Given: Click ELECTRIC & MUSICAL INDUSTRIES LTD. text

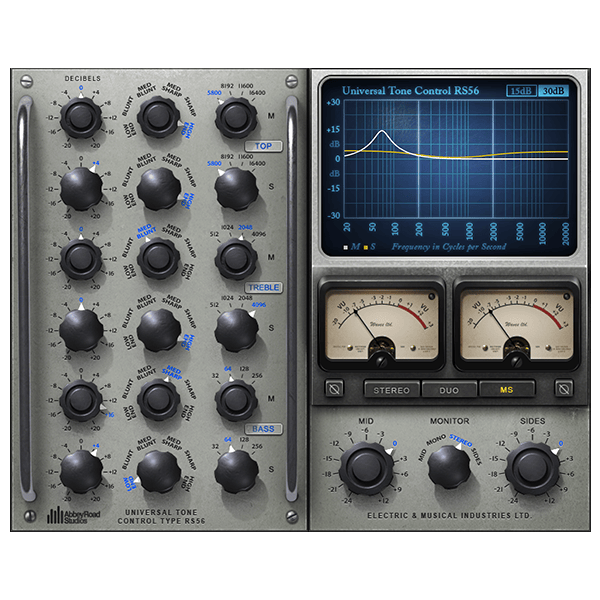Looking at the screenshot, I should point(449,515).
